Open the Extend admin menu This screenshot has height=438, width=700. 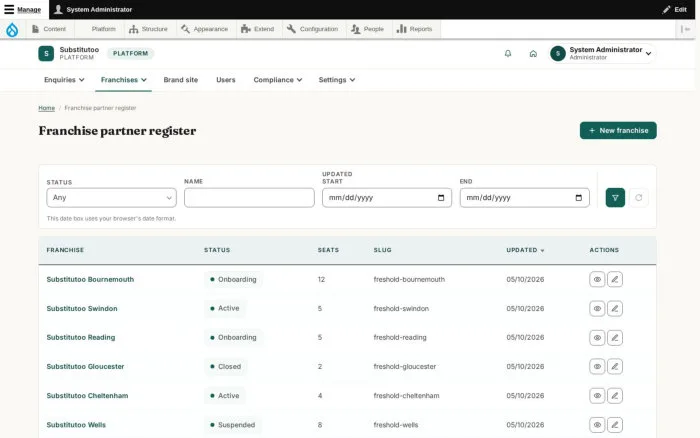tap(258, 29)
